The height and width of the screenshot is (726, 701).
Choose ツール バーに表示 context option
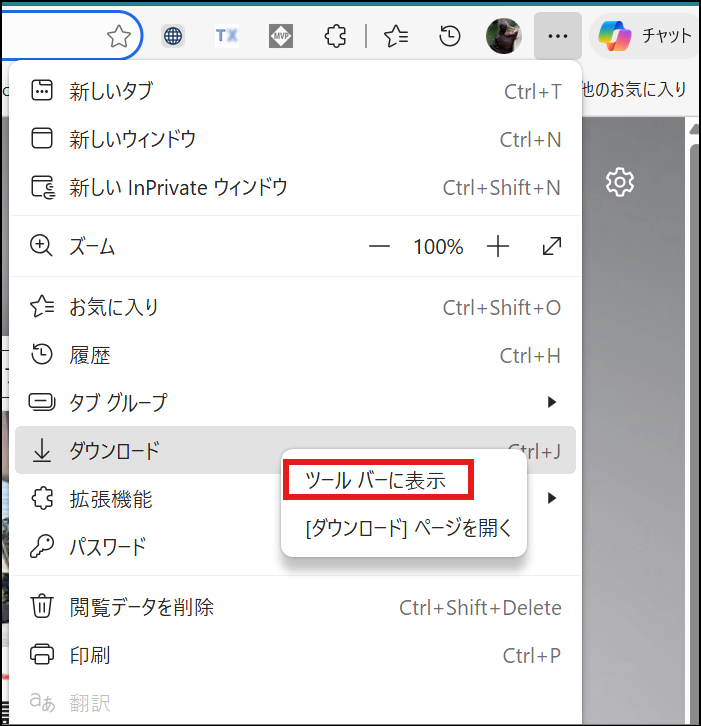point(378,480)
